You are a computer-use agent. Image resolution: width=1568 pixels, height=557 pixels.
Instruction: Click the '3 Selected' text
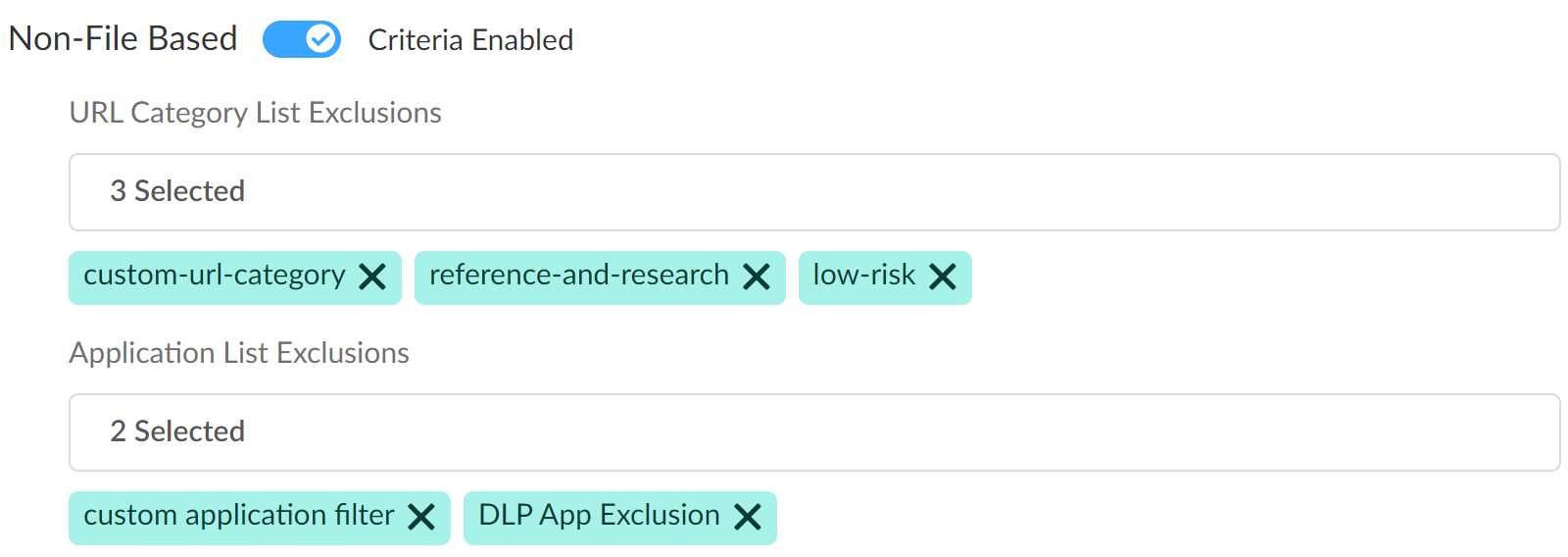tap(177, 191)
